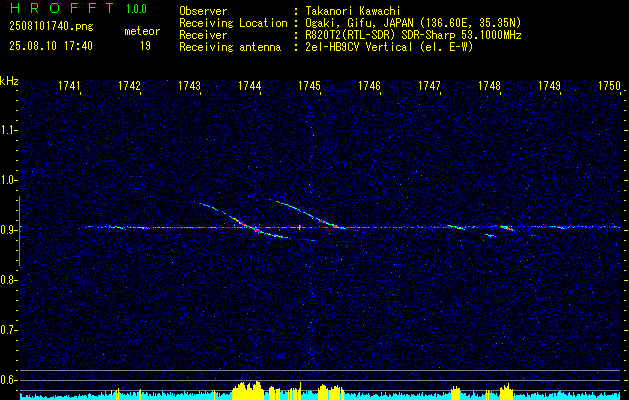Screen dimensions: 629x400
Task: Click the date stamp 25.08.10 17:40
Action: [x=51, y=46]
